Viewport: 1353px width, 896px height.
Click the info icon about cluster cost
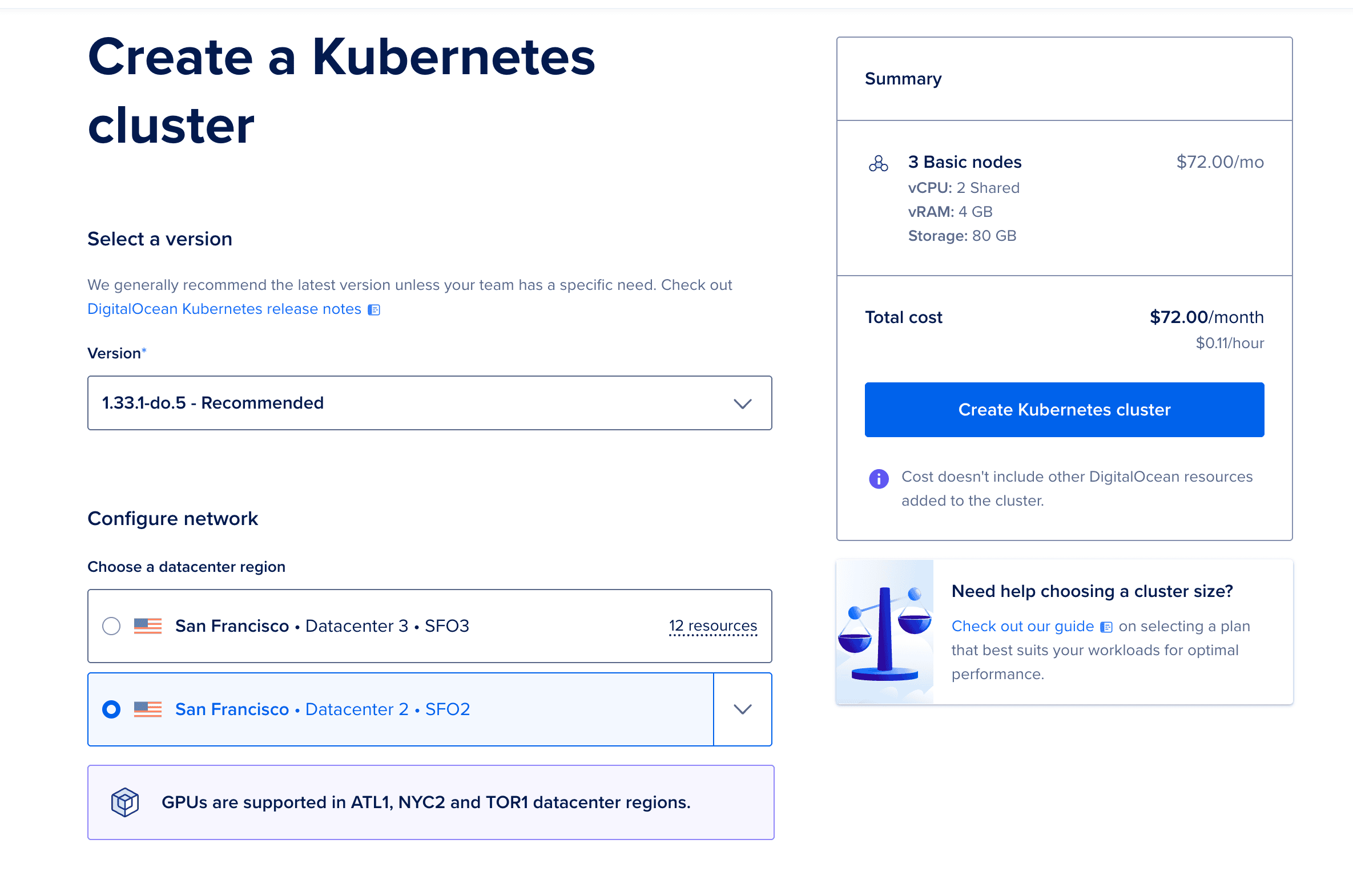click(x=879, y=478)
